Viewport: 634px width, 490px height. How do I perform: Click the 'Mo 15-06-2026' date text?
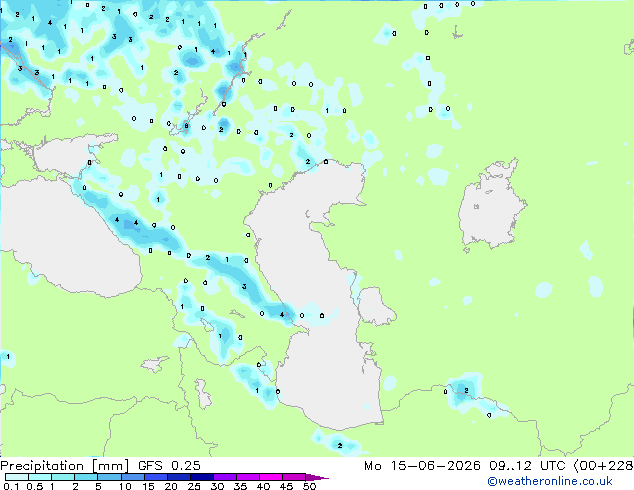[x=422, y=466]
